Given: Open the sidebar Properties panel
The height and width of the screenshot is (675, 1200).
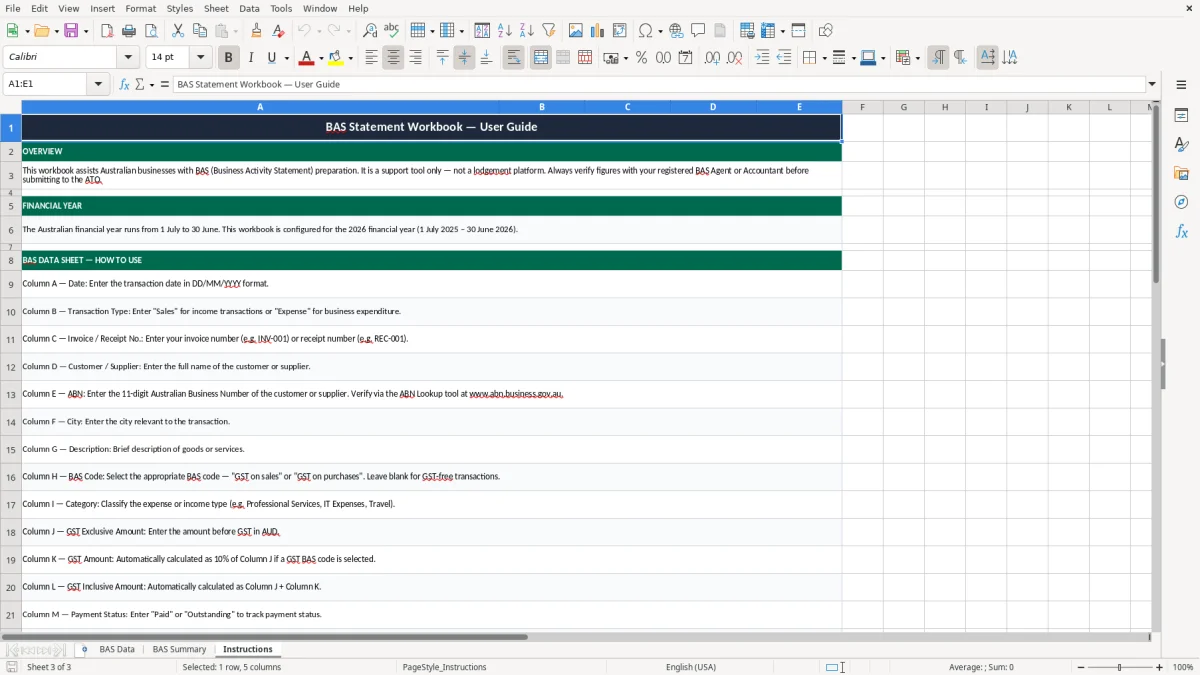Looking at the screenshot, I should point(1181,115).
